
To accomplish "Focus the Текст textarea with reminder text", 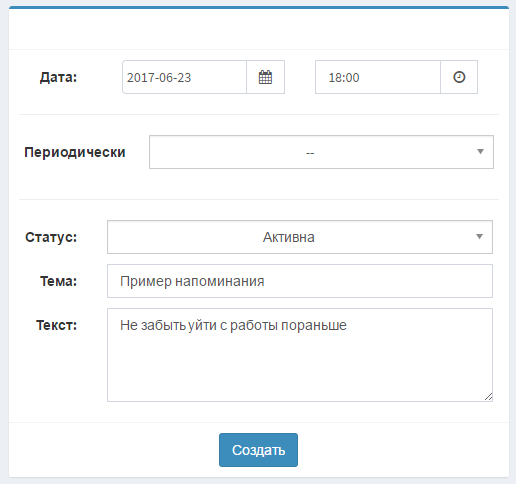I will 300,355.
